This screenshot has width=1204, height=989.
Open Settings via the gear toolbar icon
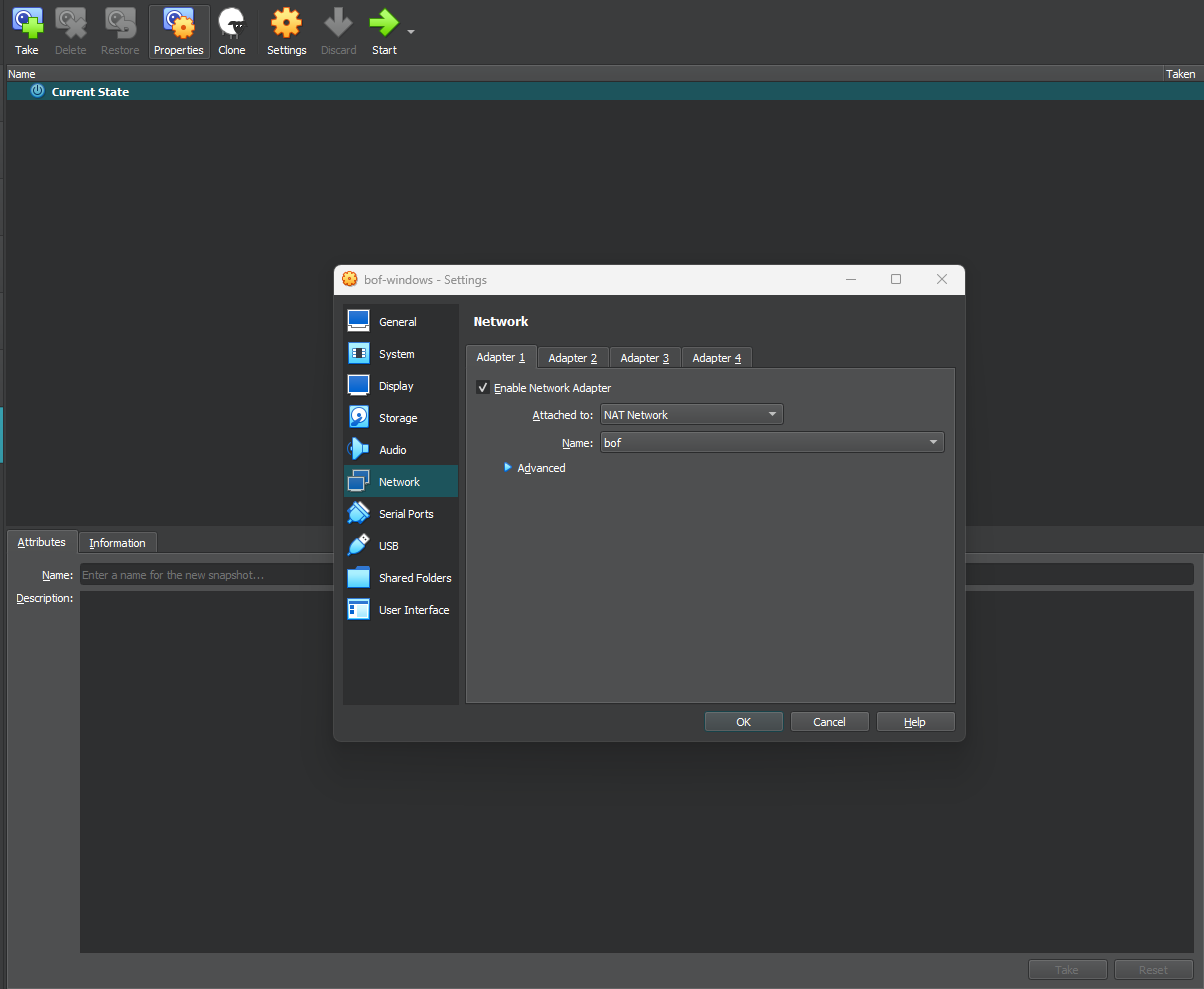(286, 31)
